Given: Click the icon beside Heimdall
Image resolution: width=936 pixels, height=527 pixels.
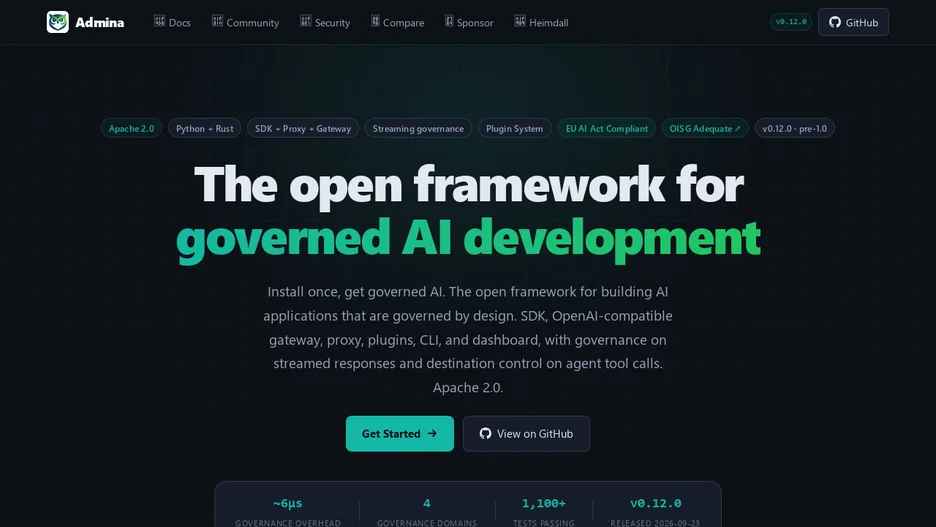Looking at the screenshot, I should click(x=520, y=21).
